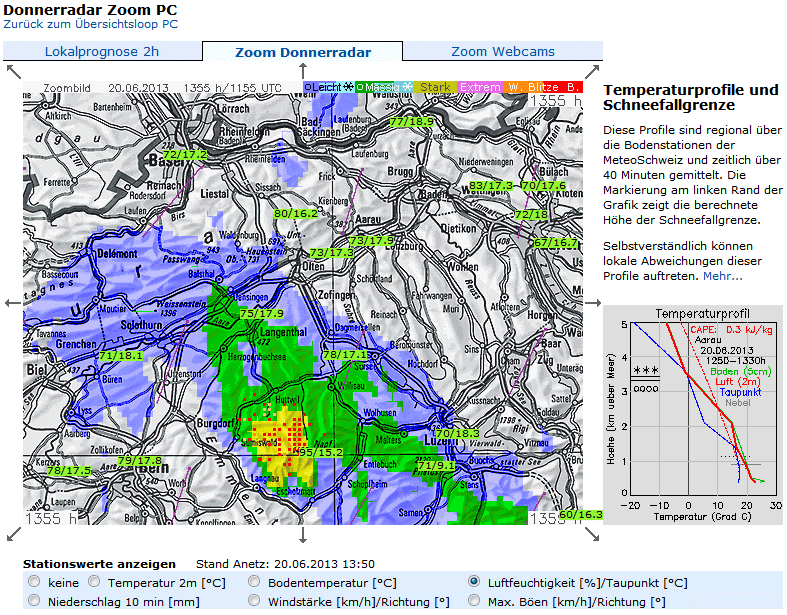This screenshot has width=787, height=615.
Task: Move map northwest using the diagonal arrow
Action: [x=14, y=72]
